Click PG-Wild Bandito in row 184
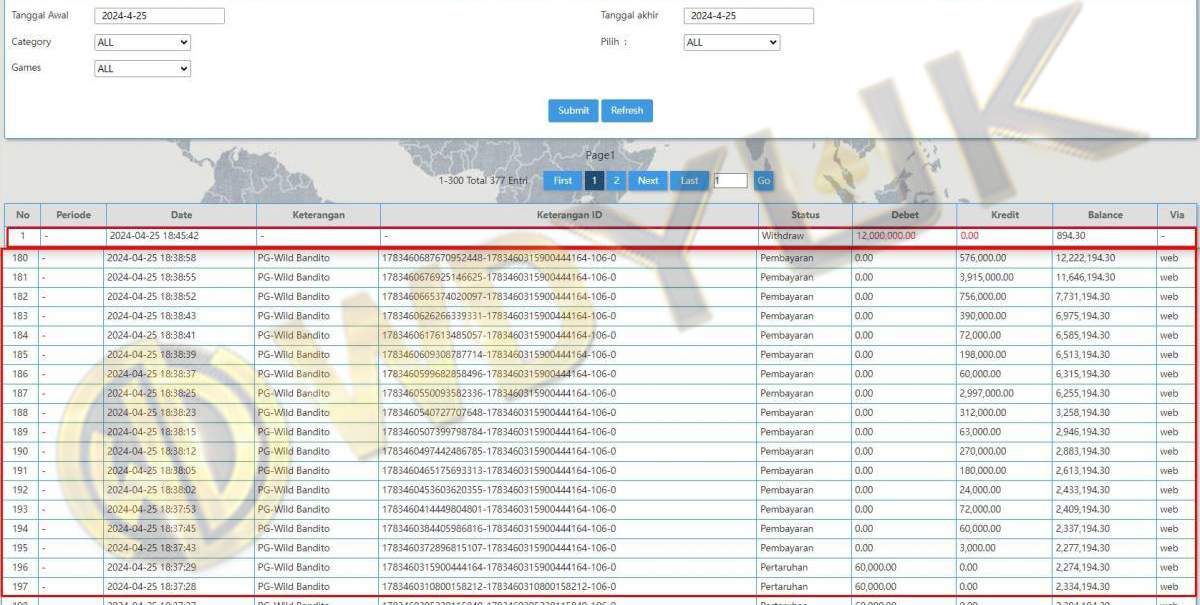Image resolution: width=1200 pixels, height=605 pixels. [294, 335]
